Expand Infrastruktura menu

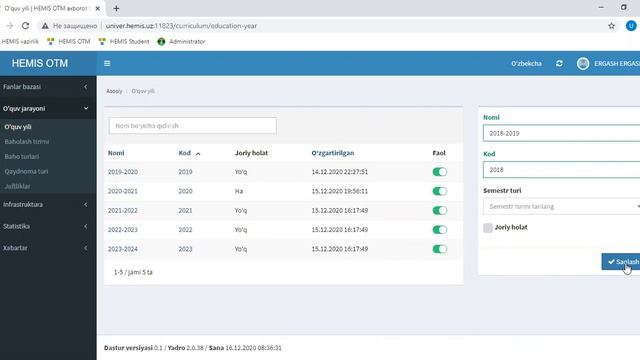click(48, 204)
